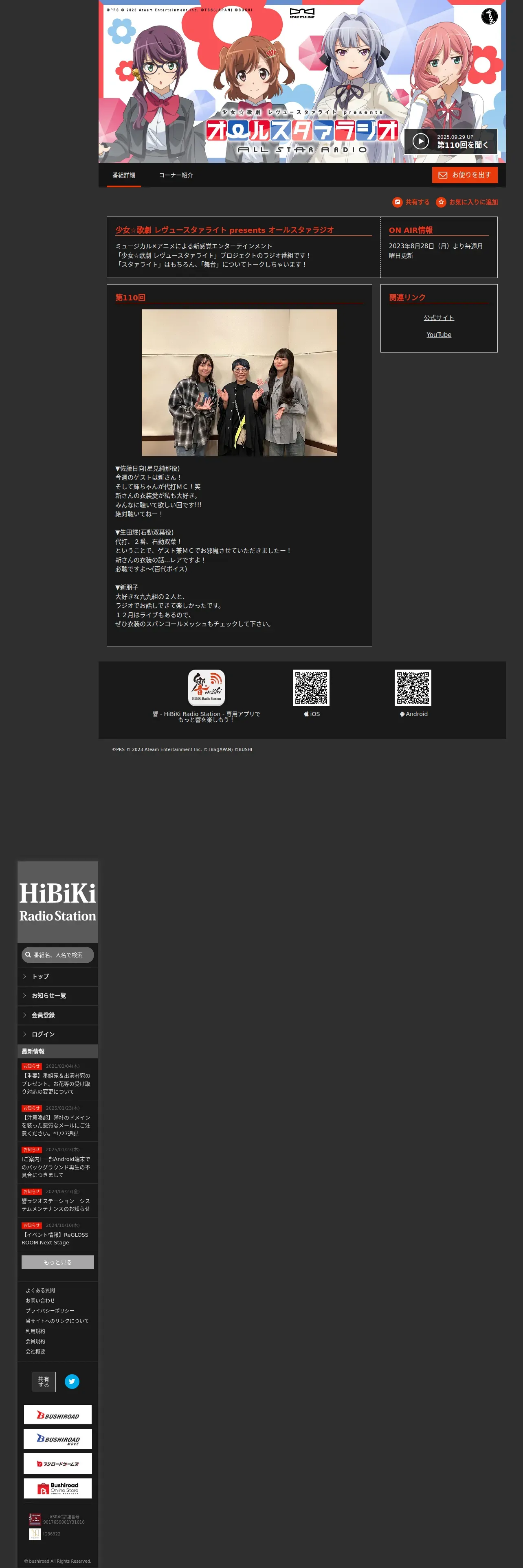
Task: Click the お気に入りに追加 text
Action: click(x=474, y=202)
